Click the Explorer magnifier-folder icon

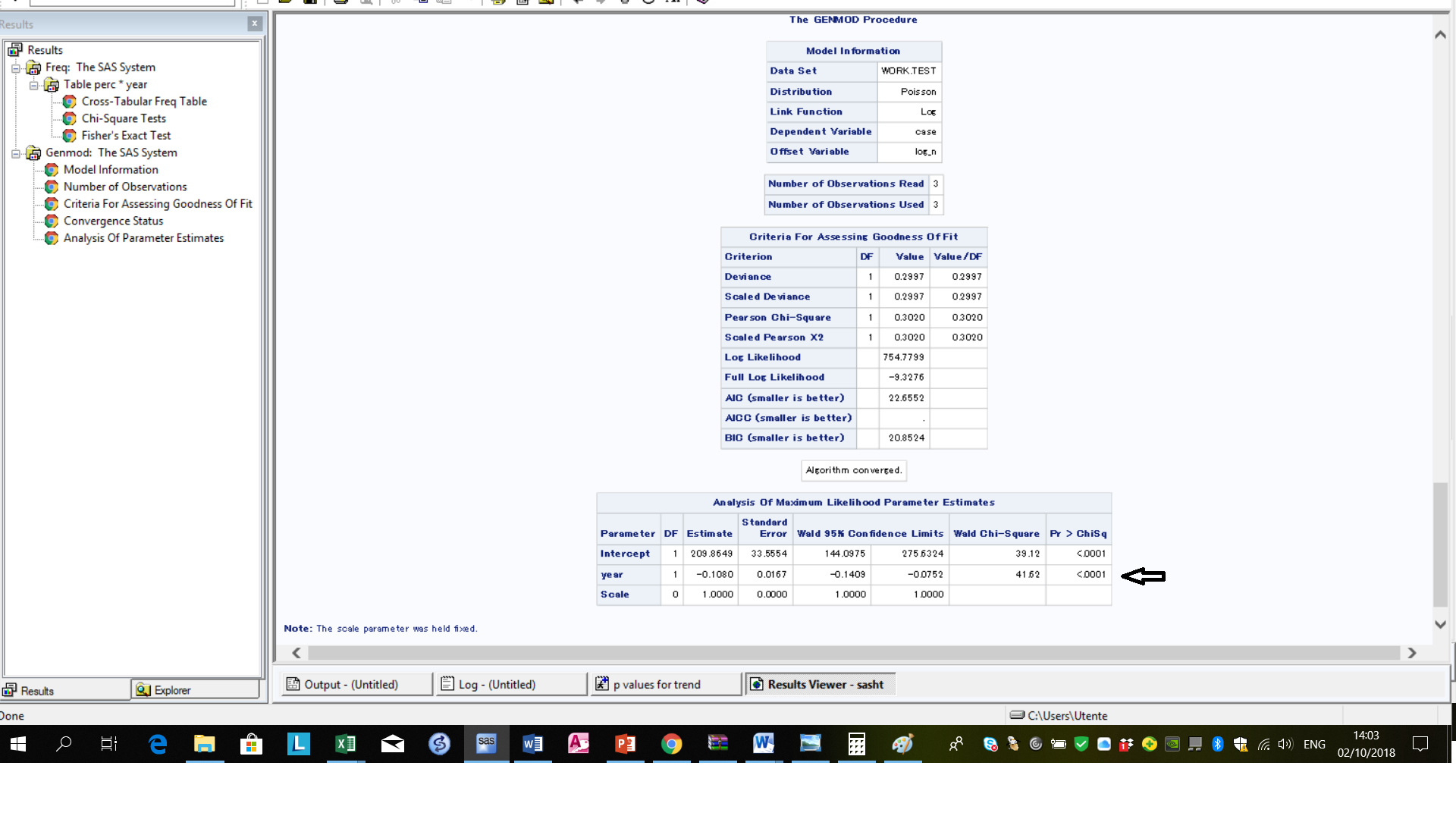click(142, 690)
